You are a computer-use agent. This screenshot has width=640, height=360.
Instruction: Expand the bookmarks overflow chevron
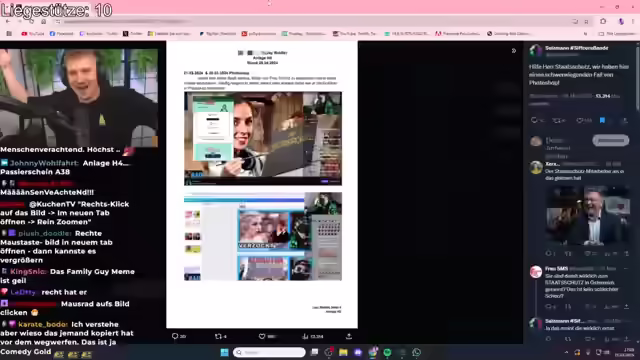click(585, 34)
